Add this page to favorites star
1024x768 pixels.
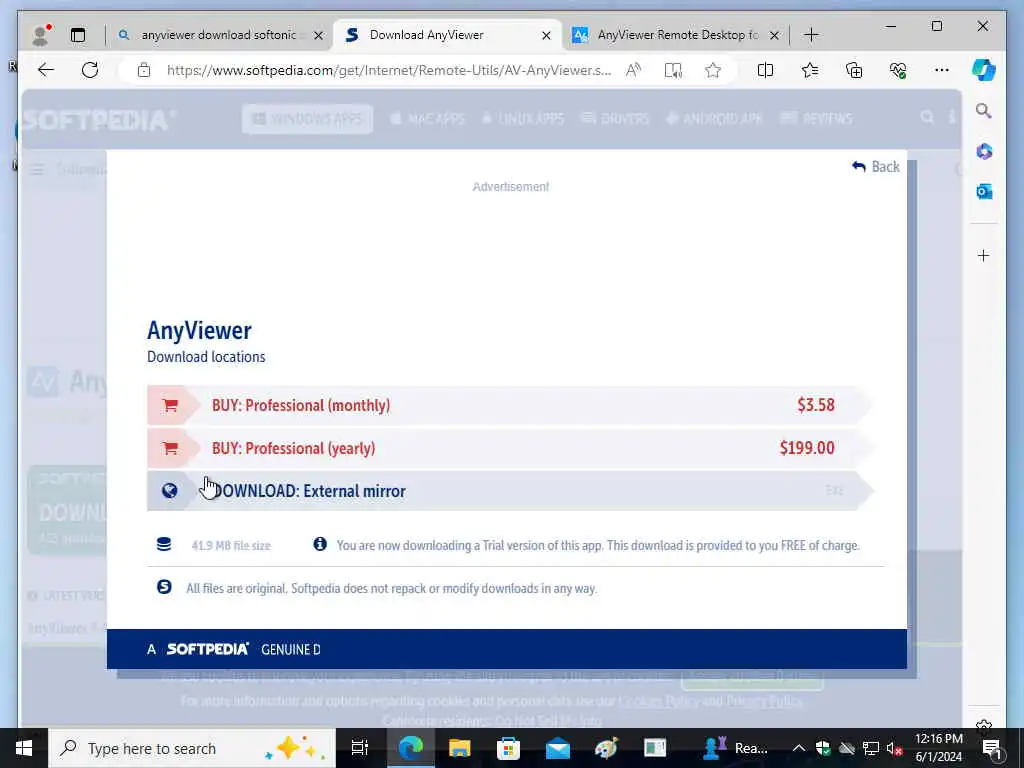coord(712,70)
